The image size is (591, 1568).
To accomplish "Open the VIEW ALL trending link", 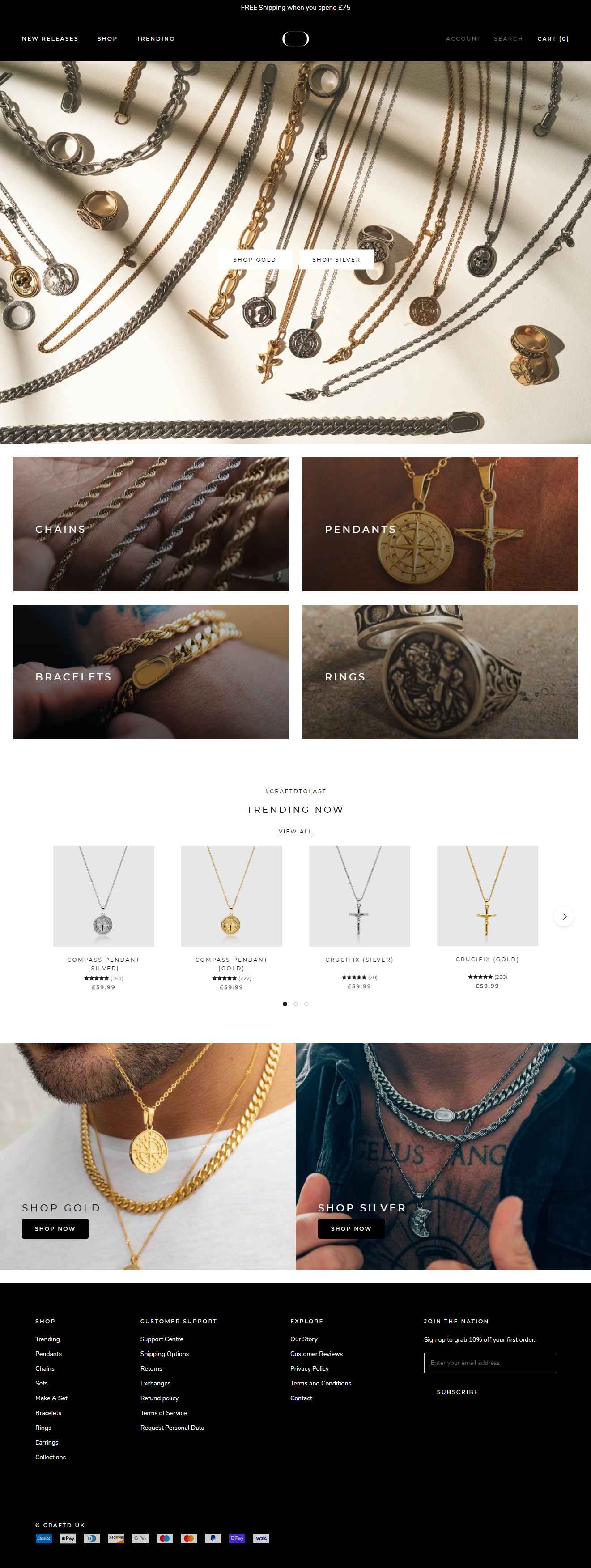I will tap(295, 831).
